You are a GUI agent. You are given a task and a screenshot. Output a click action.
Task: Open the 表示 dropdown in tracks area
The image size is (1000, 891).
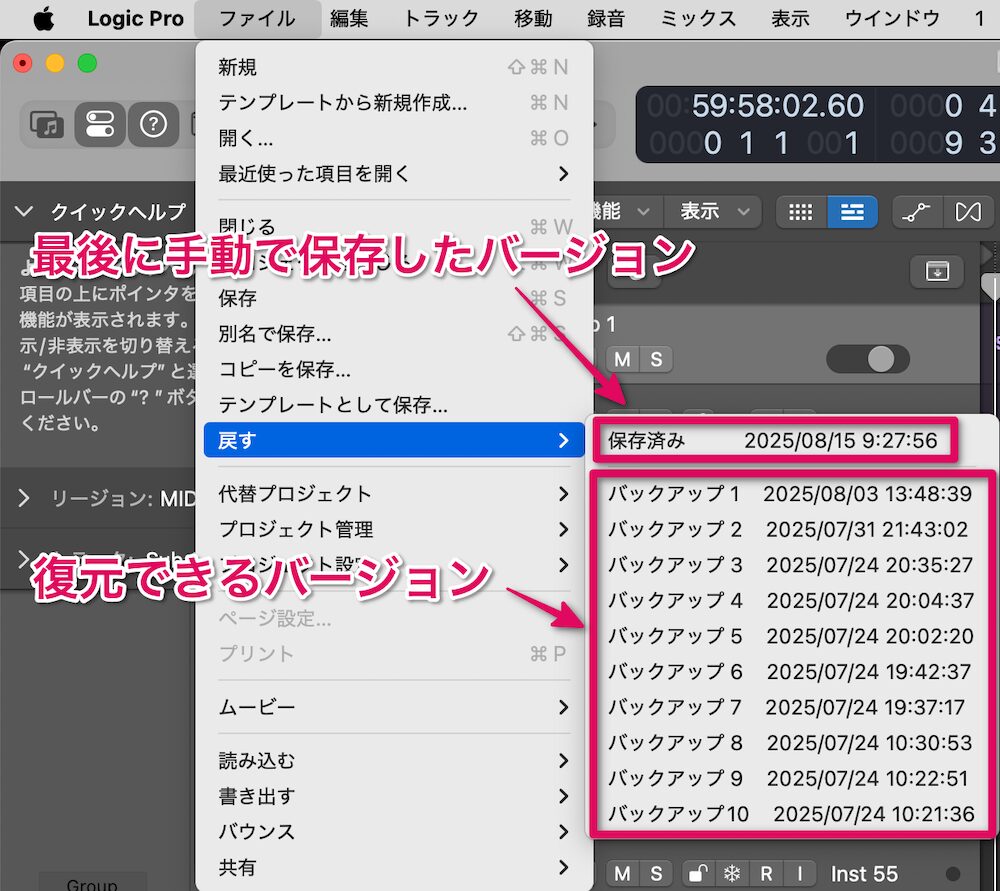click(x=713, y=211)
